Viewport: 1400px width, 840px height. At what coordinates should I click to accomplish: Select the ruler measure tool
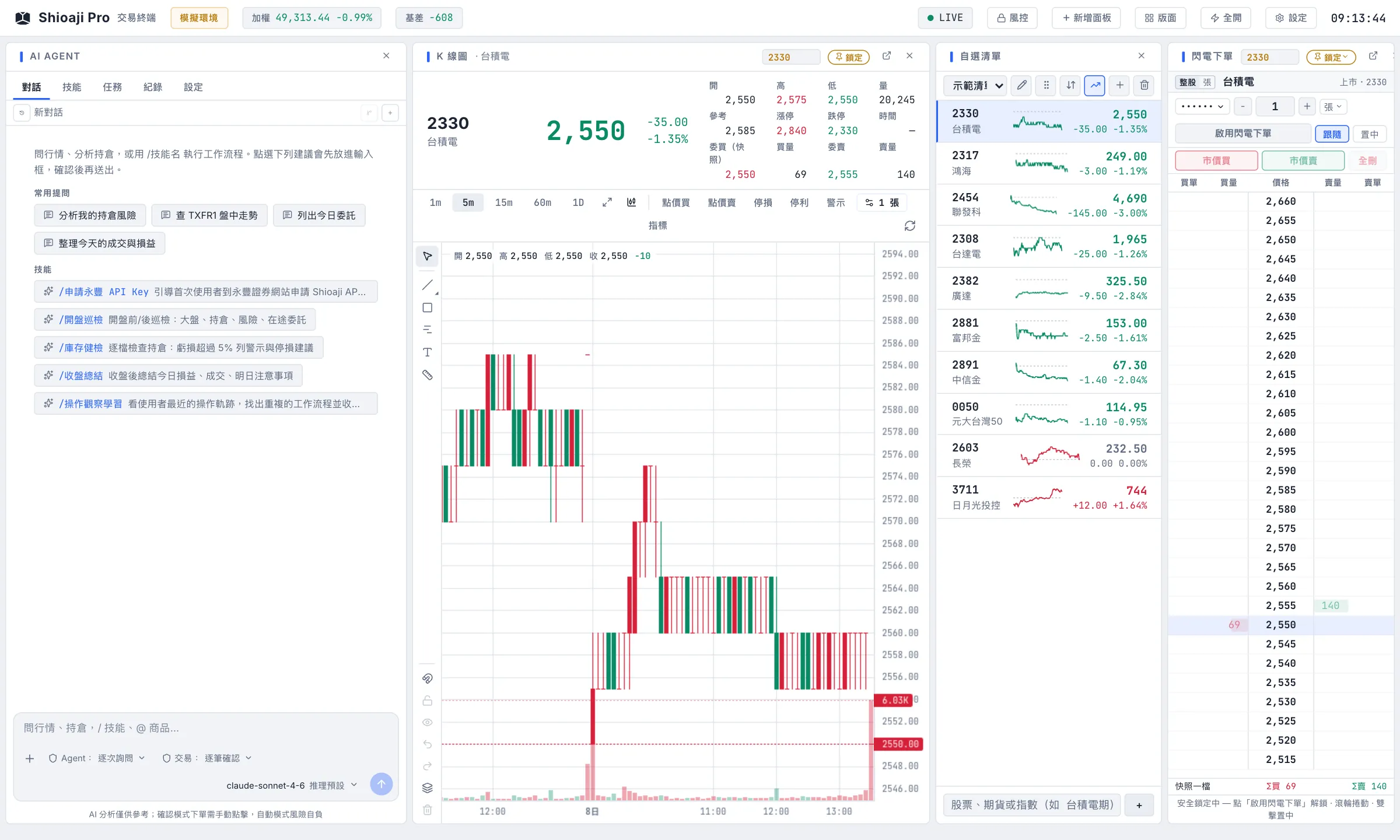[x=427, y=375]
